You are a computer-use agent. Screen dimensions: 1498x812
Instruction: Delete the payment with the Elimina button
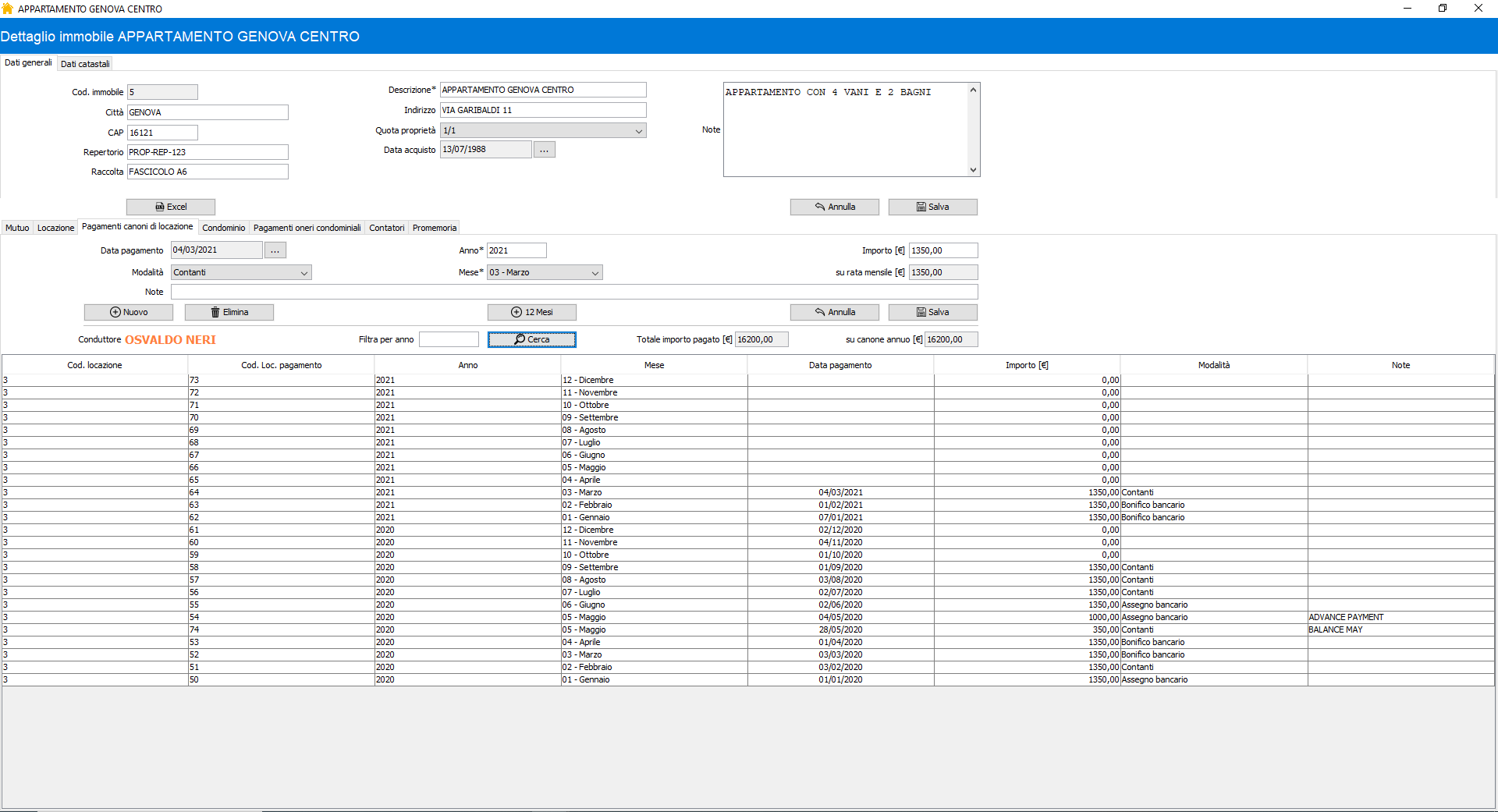click(229, 312)
